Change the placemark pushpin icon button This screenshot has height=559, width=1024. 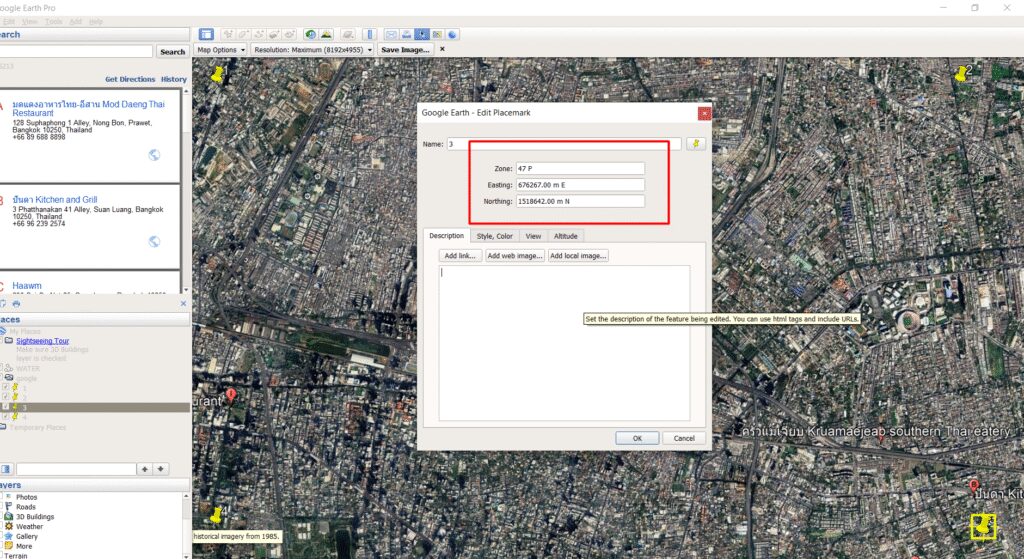coord(696,144)
